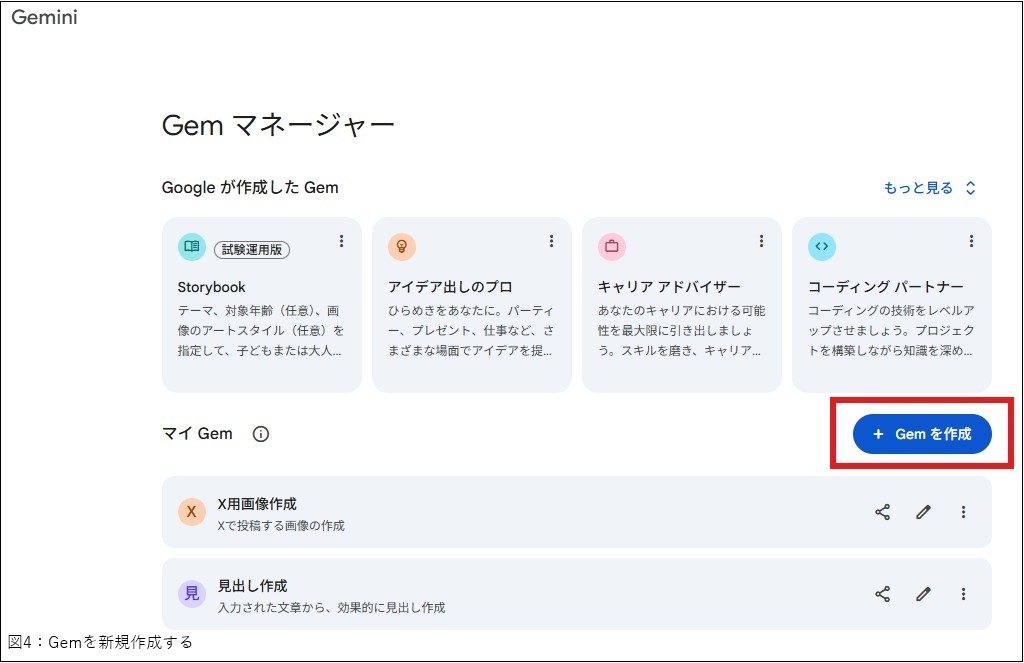Click the Gemini logo text

click(x=44, y=17)
